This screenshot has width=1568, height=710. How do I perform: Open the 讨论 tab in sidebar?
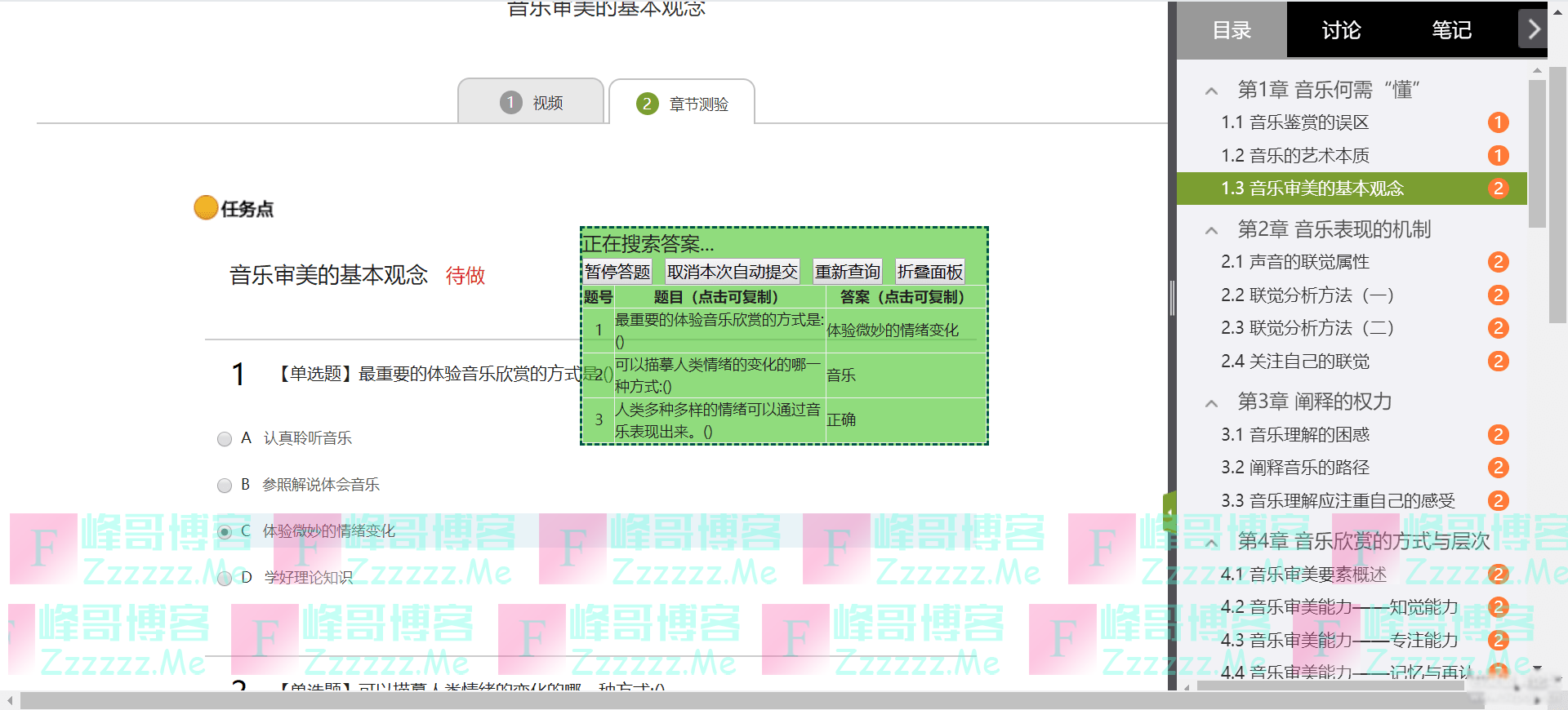(x=1341, y=30)
